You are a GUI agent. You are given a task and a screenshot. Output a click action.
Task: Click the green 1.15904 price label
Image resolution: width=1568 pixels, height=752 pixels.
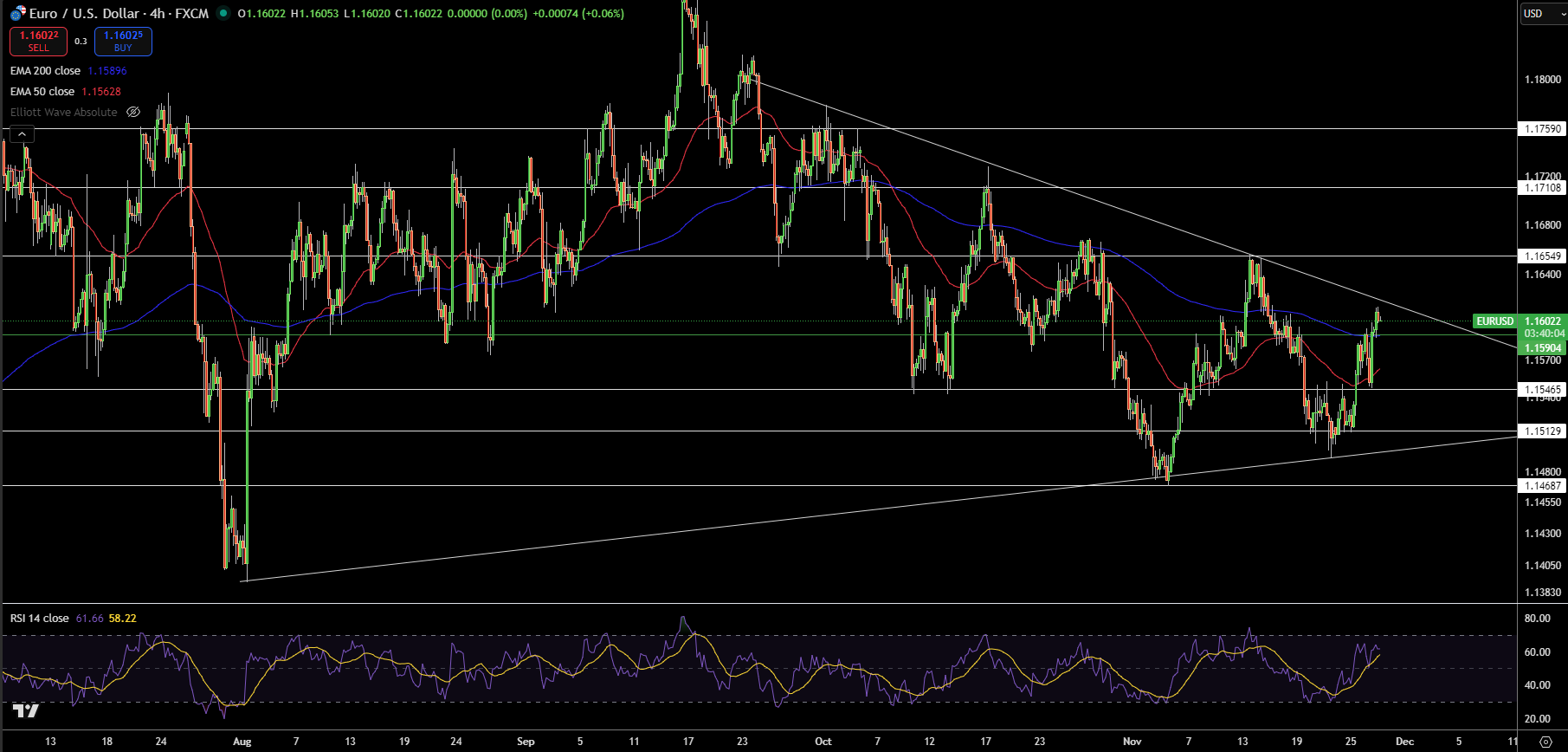pos(1543,347)
